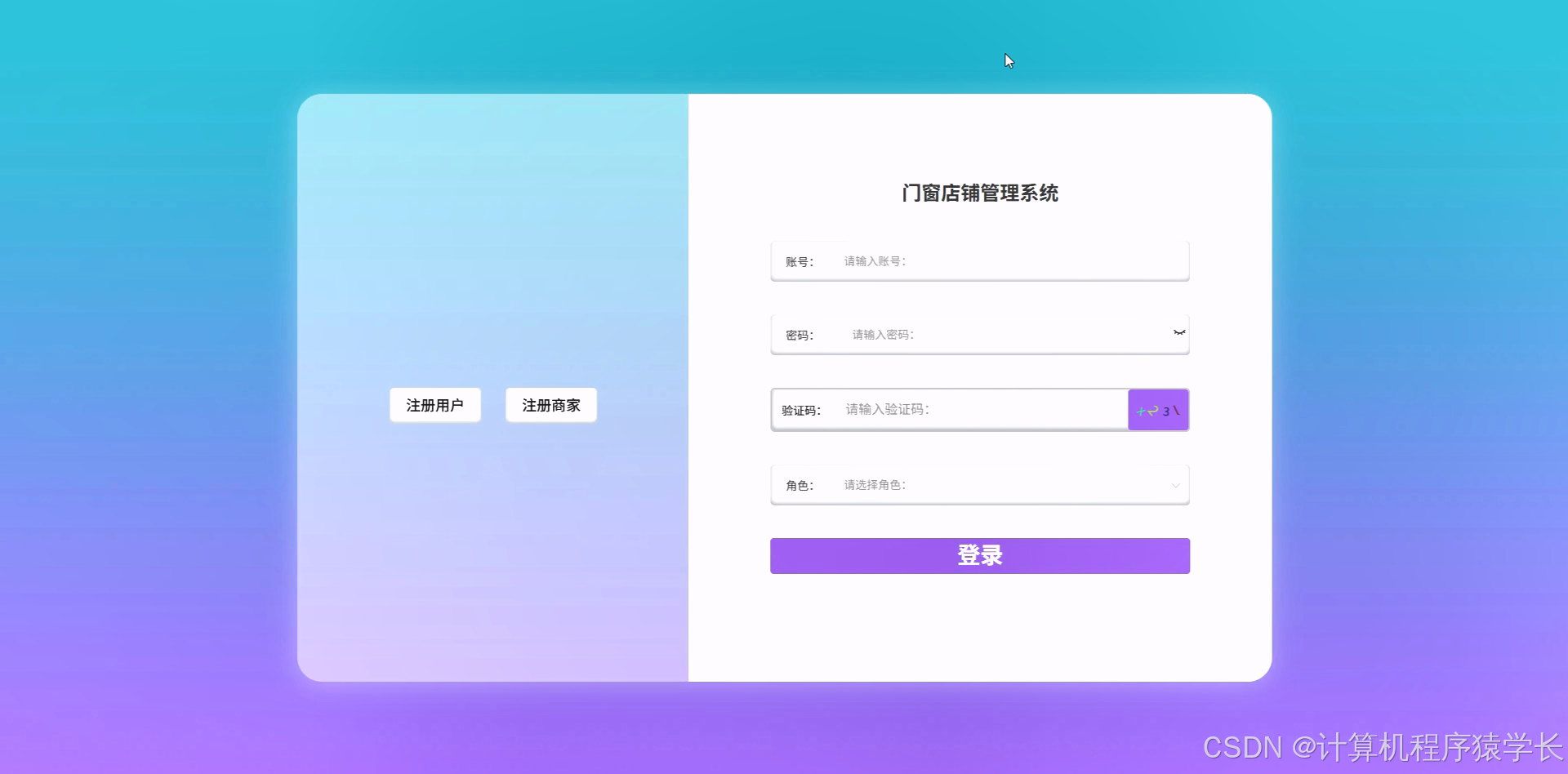The height and width of the screenshot is (774, 1568).
Task: Focus the 密码 password input field
Action: click(x=980, y=334)
